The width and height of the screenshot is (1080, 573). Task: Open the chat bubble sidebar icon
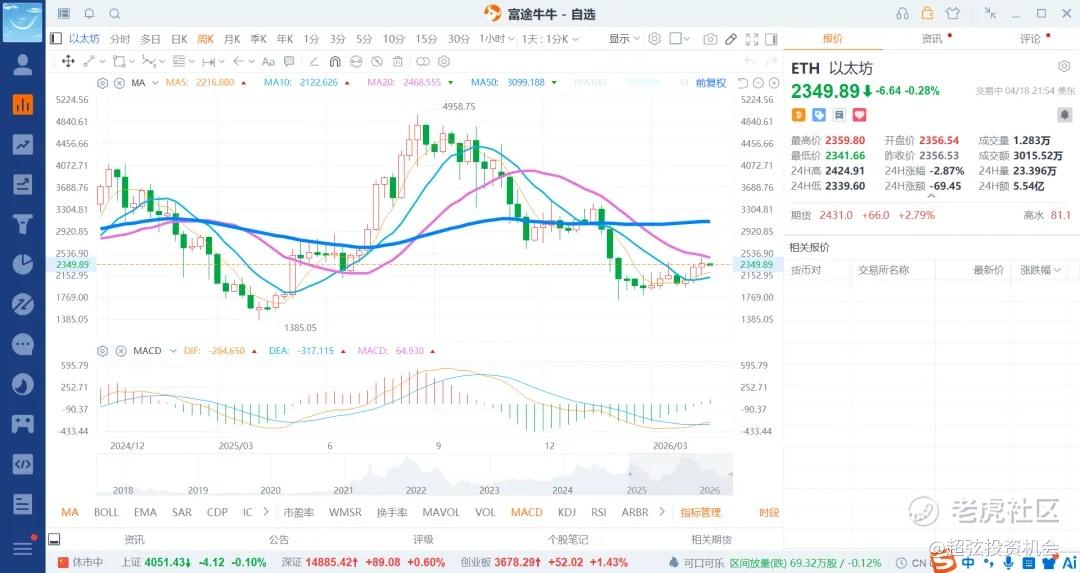coord(23,344)
